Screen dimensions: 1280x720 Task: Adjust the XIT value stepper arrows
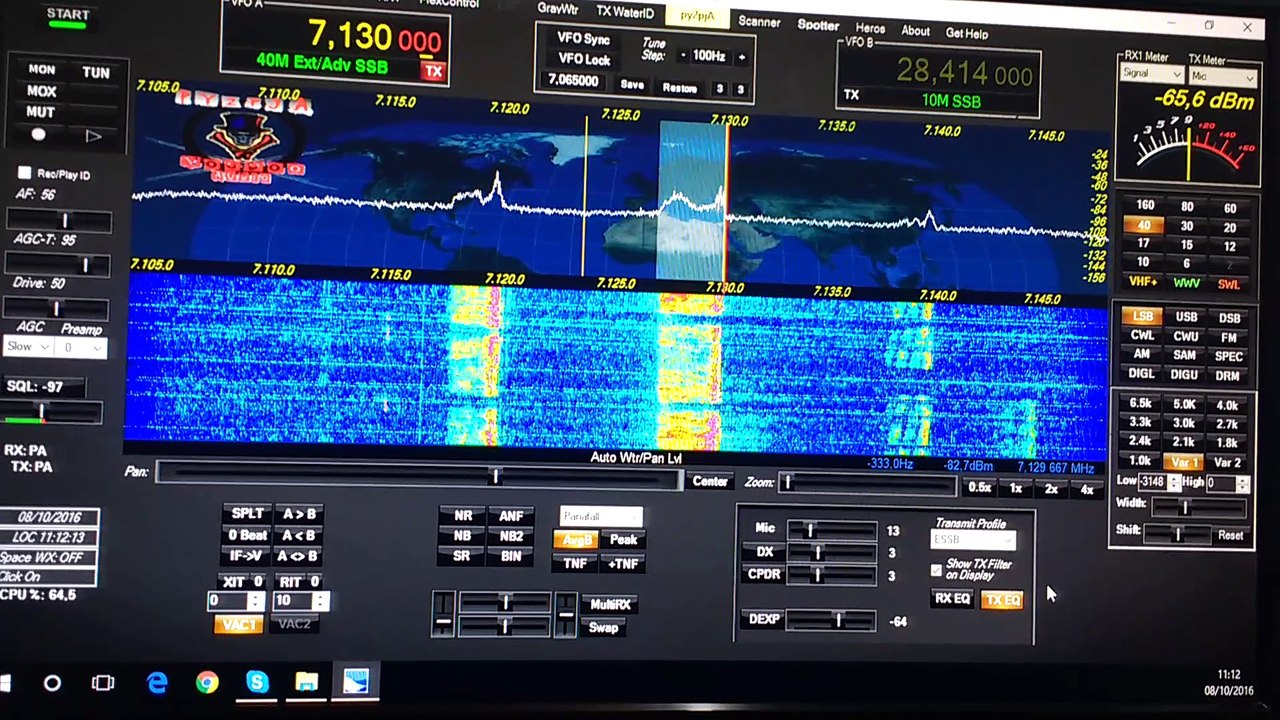[x=256, y=601]
